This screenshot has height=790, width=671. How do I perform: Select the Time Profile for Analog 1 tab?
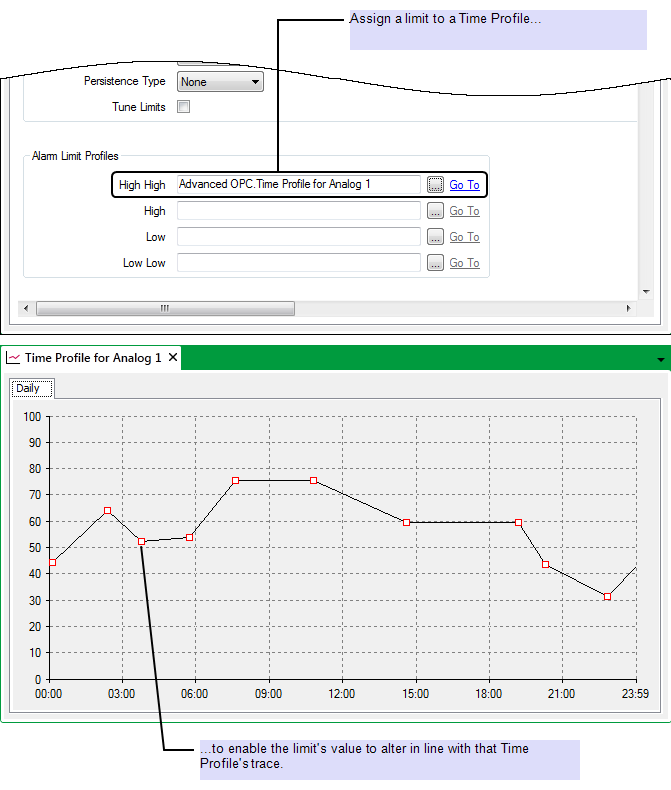point(92,358)
